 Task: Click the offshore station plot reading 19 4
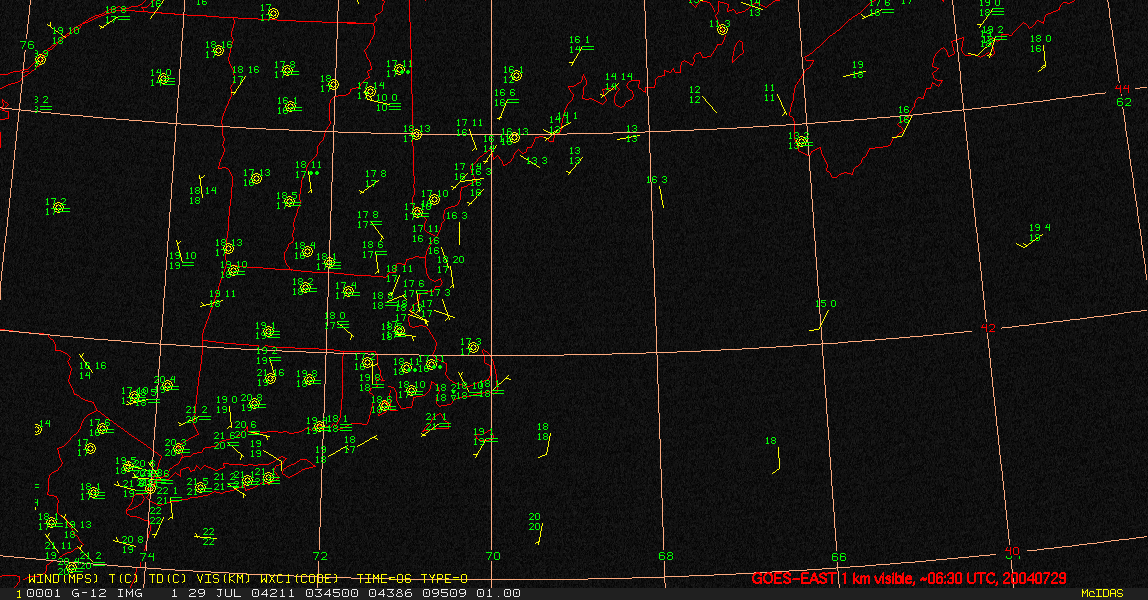(x=1037, y=235)
